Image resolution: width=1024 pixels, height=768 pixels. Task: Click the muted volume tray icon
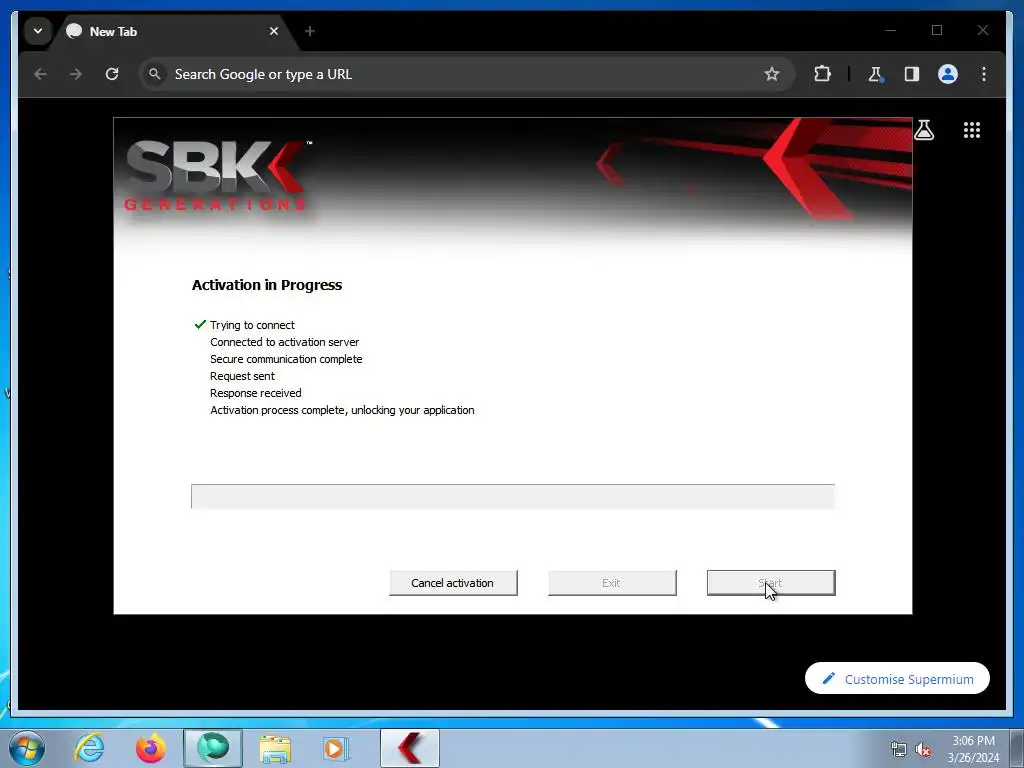pos(923,749)
